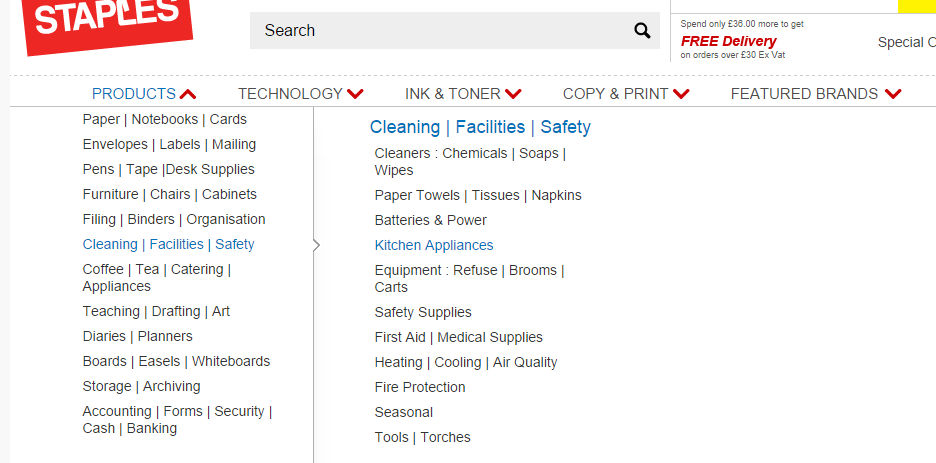
Task: Open Kitchen Appliances link
Action: tap(434, 245)
